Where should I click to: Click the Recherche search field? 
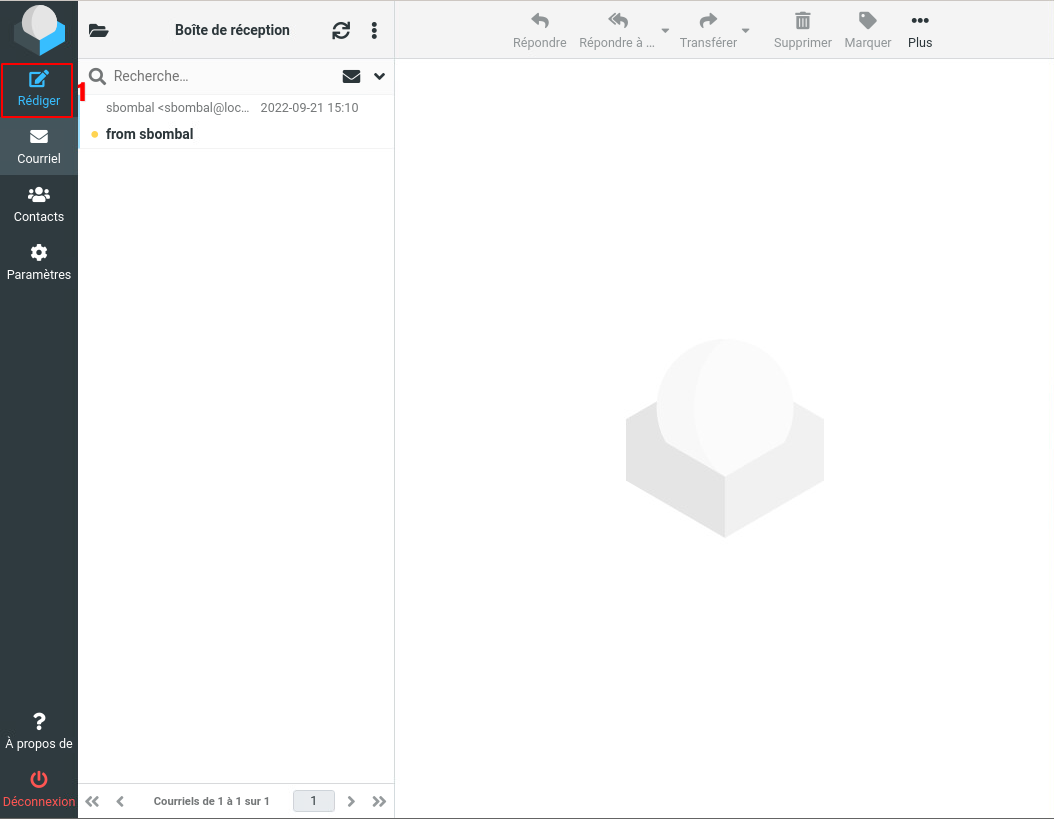pyautogui.click(x=220, y=76)
